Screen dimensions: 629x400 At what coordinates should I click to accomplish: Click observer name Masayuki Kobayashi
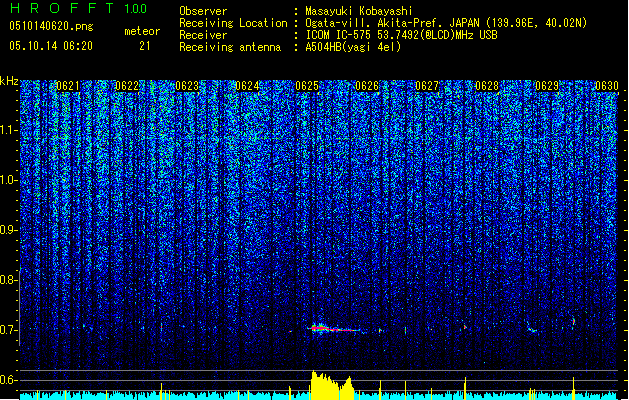coord(359,11)
